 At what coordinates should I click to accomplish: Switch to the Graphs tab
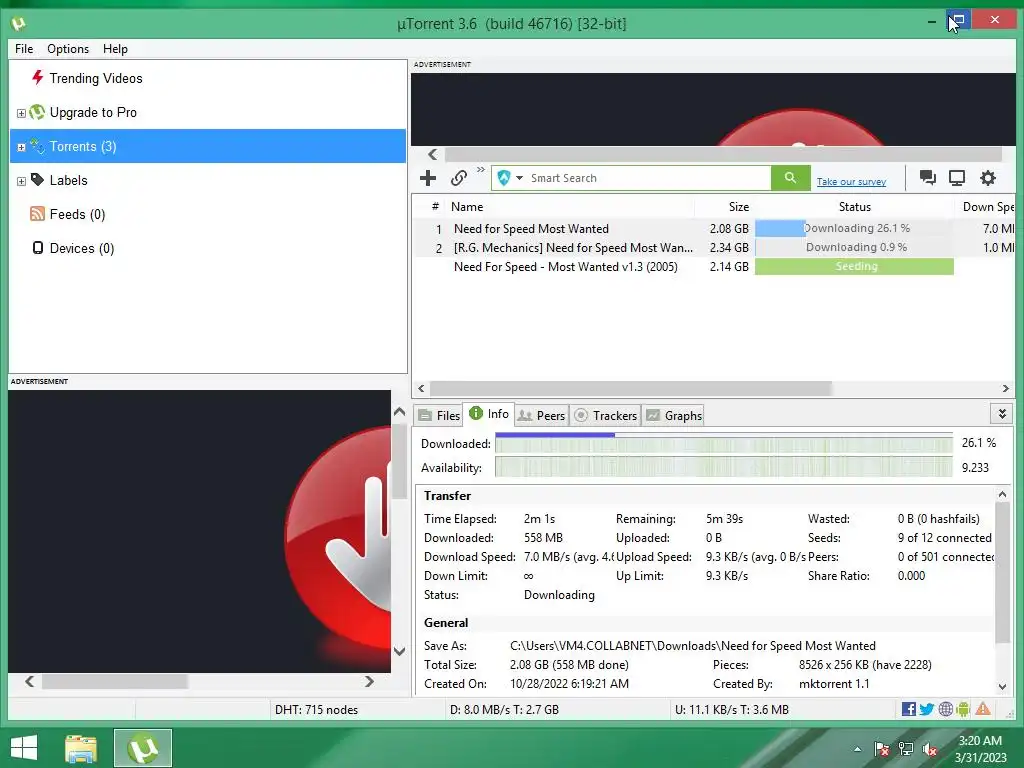click(x=673, y=415)
